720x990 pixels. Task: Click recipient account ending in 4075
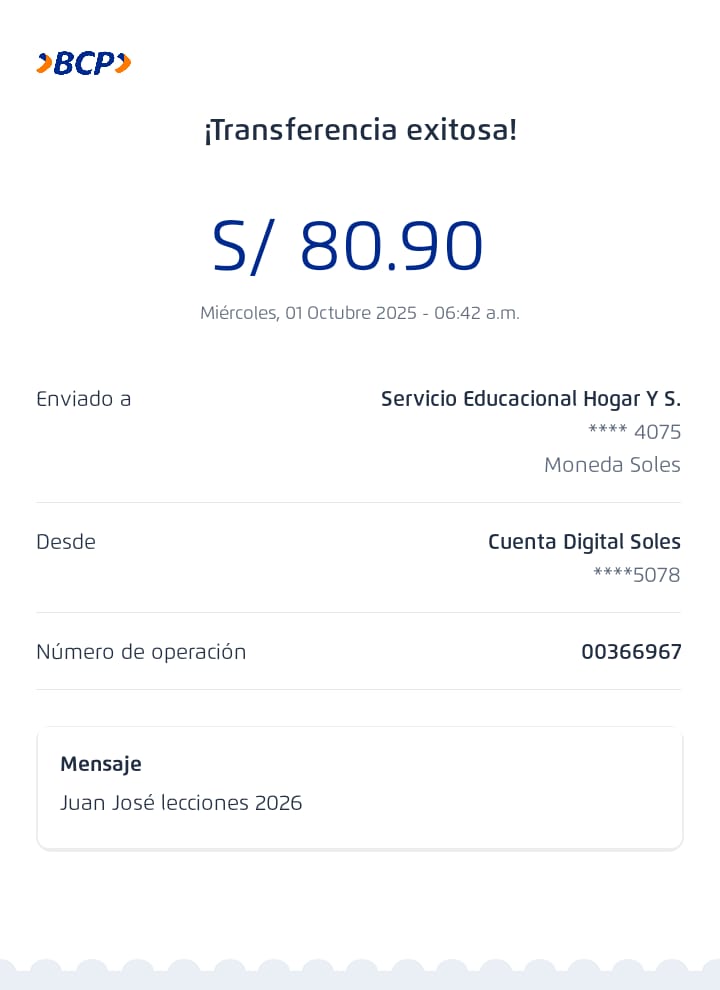click(634, 432)
